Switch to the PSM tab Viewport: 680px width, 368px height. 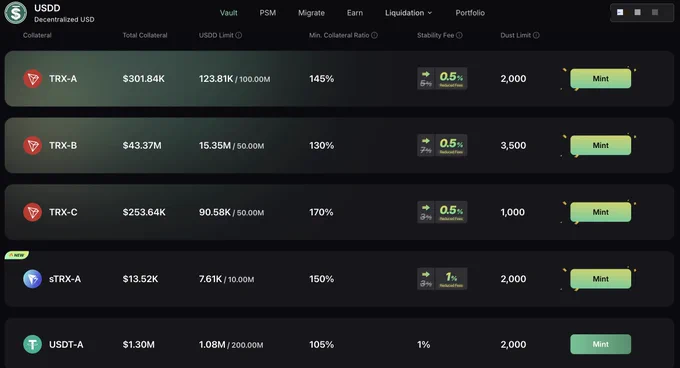268,13
